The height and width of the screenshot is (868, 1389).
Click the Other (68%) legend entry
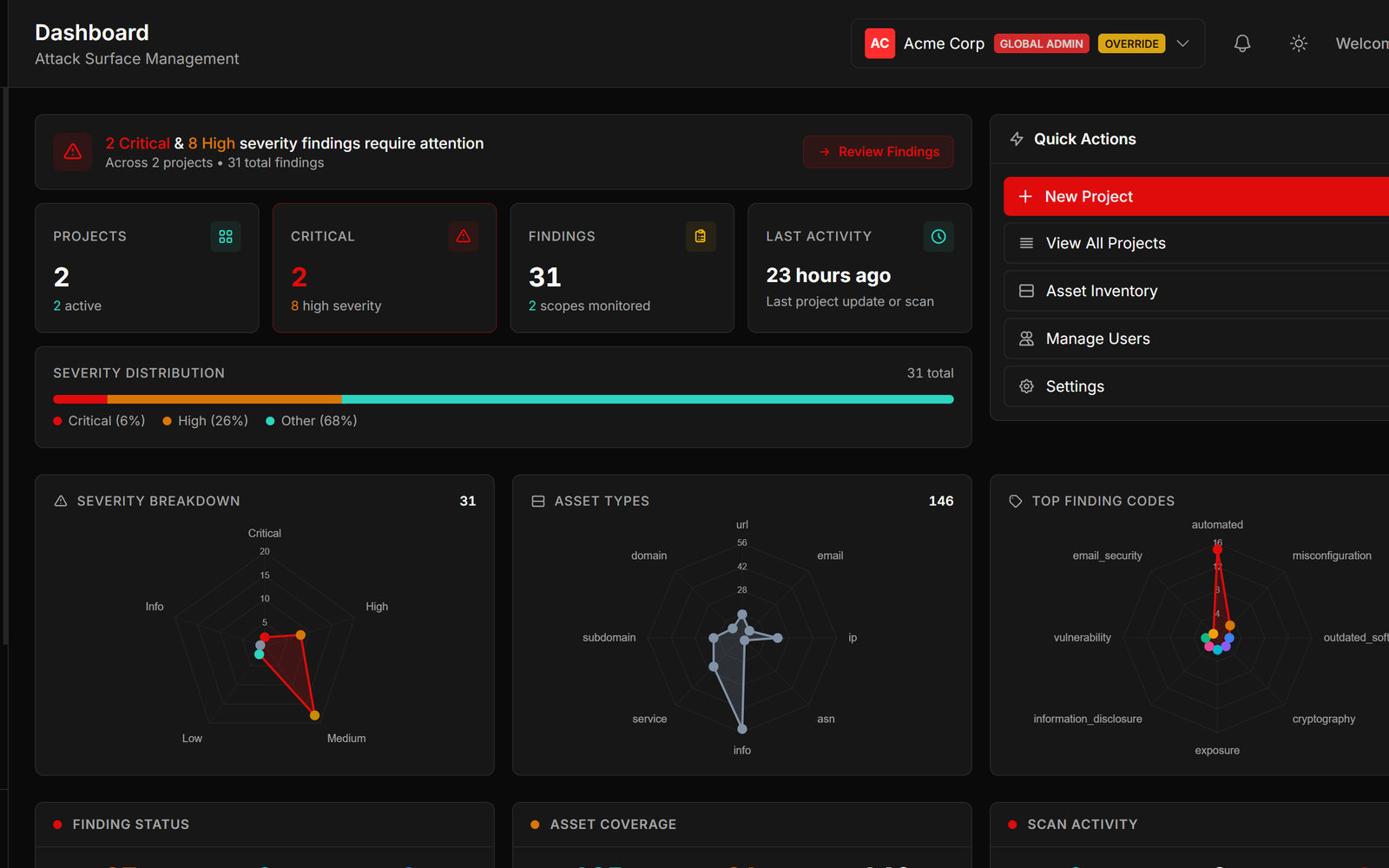pyautogui.click(x=312, y=421)
